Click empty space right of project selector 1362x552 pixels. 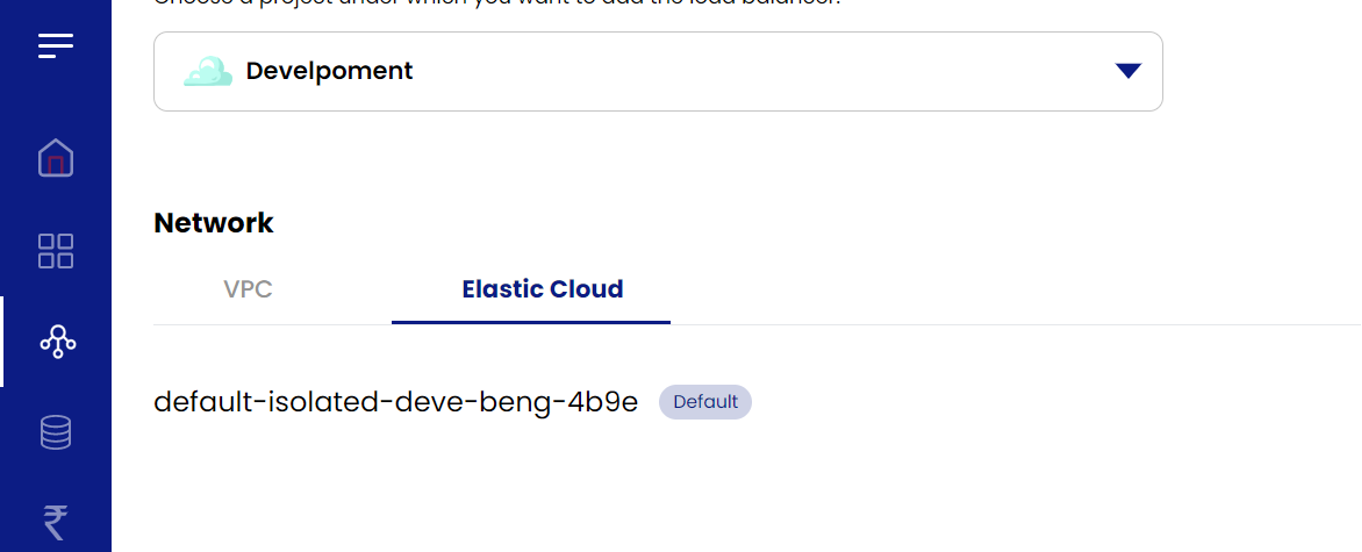pos(1260,71)
